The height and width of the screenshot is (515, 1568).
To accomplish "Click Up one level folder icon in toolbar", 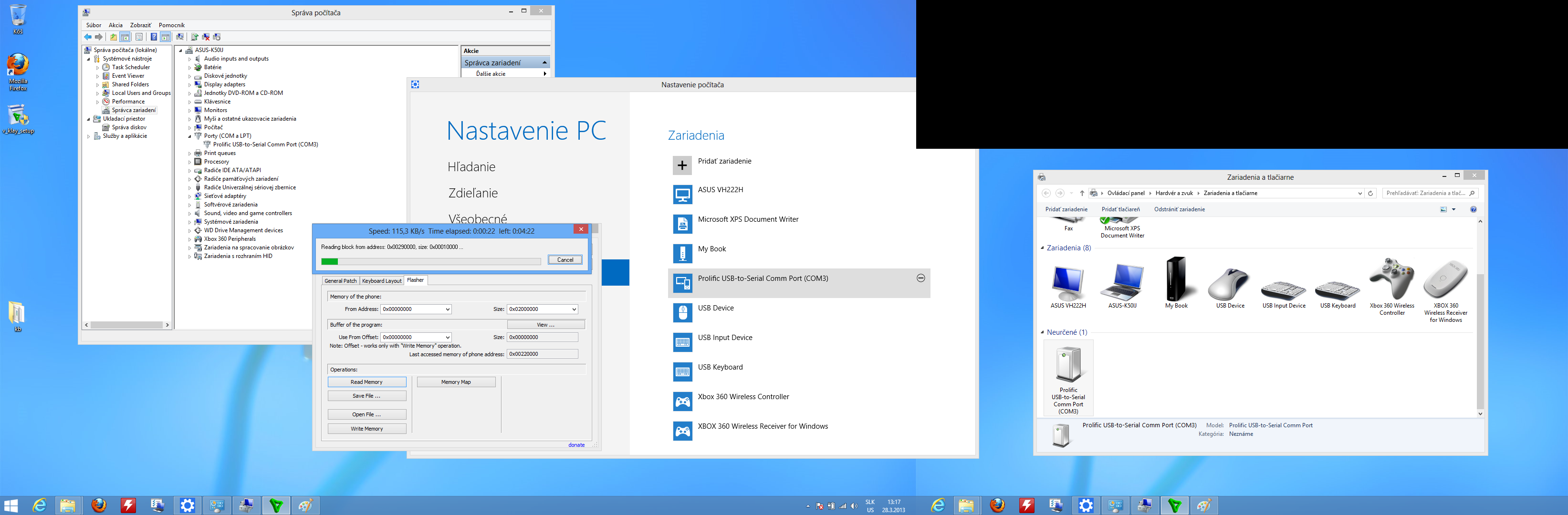I will point(114,37).
